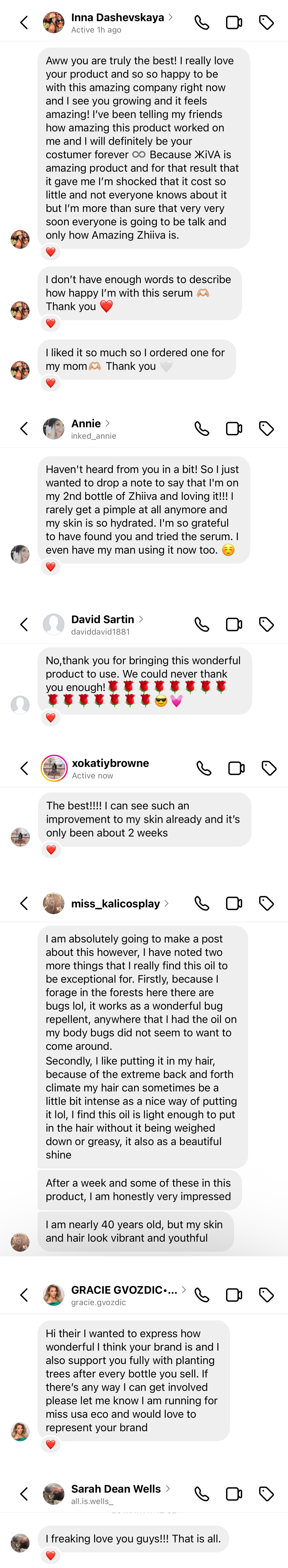Screen dimensions: 288x1568
Task: Call miss_kalicosplay with the phone icon
Action: coord(201,903)
